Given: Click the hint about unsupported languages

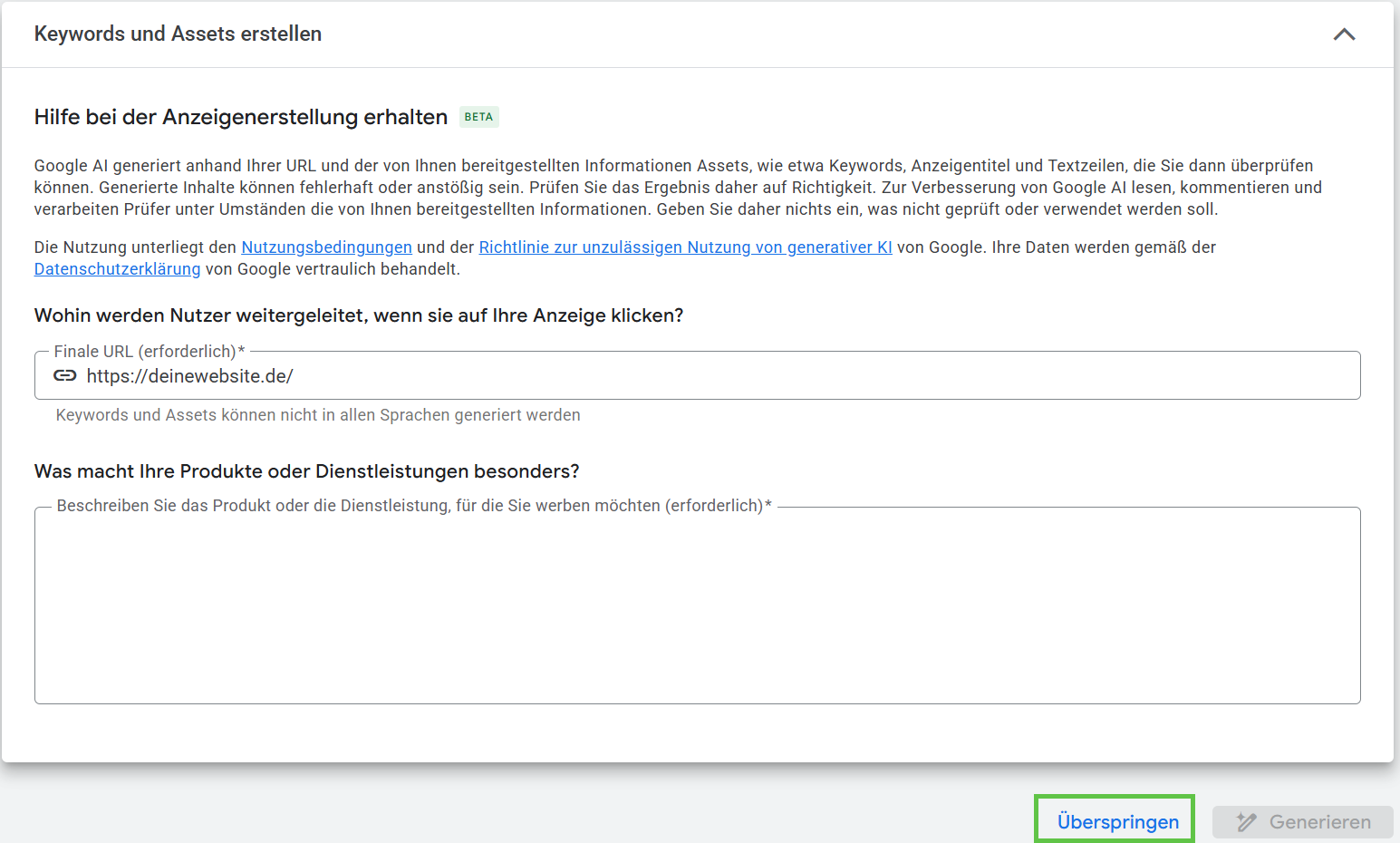Looking at the screenshot, I should (x=318, y=415).
